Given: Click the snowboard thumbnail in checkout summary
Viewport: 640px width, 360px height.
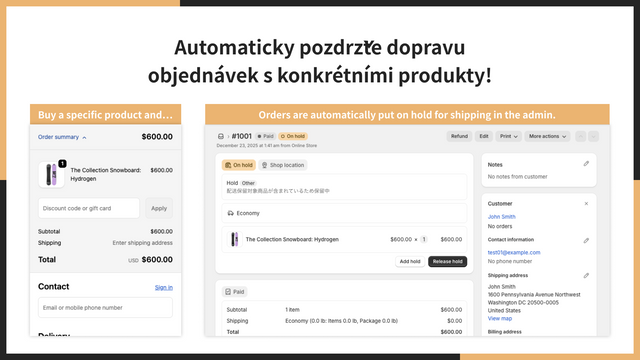Looking at the screenshot, I should click(51, 174).
